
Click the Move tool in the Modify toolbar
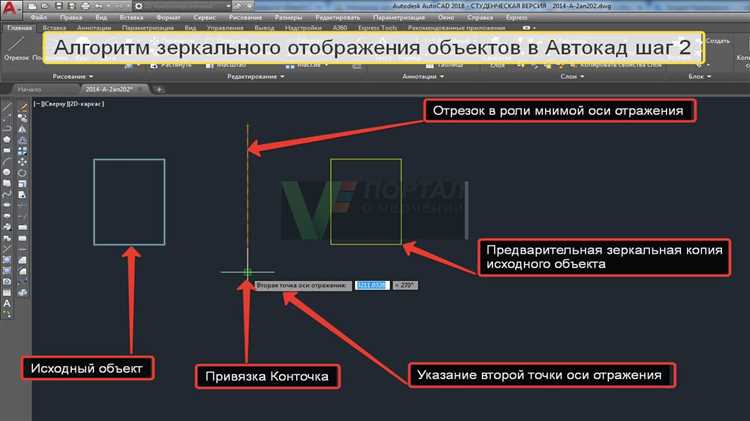[22, 162]
